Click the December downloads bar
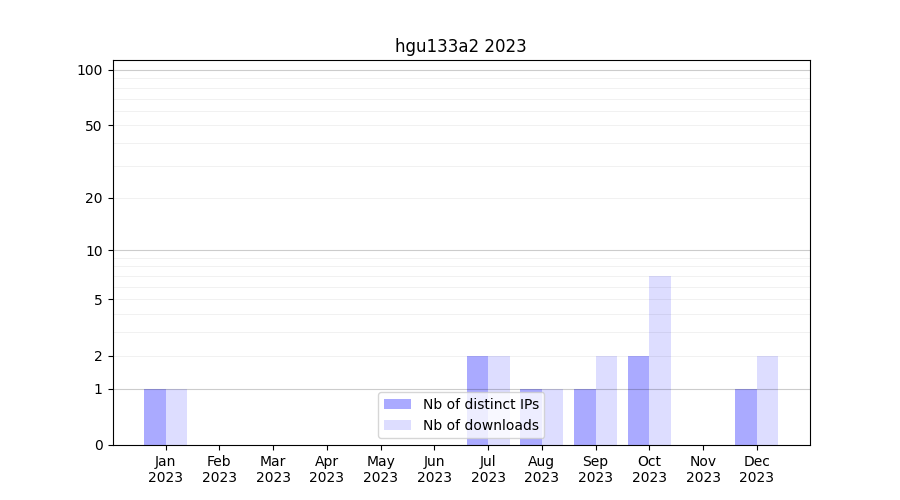 click(x=767, y=400)
